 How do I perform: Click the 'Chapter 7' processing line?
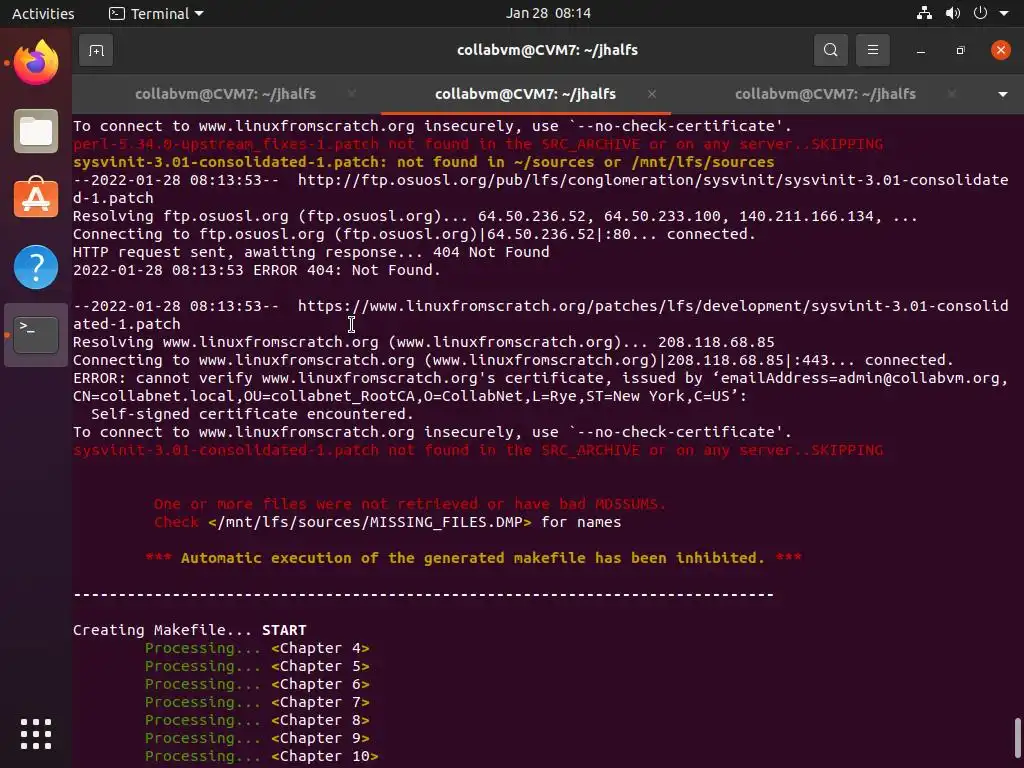(257, 703)
